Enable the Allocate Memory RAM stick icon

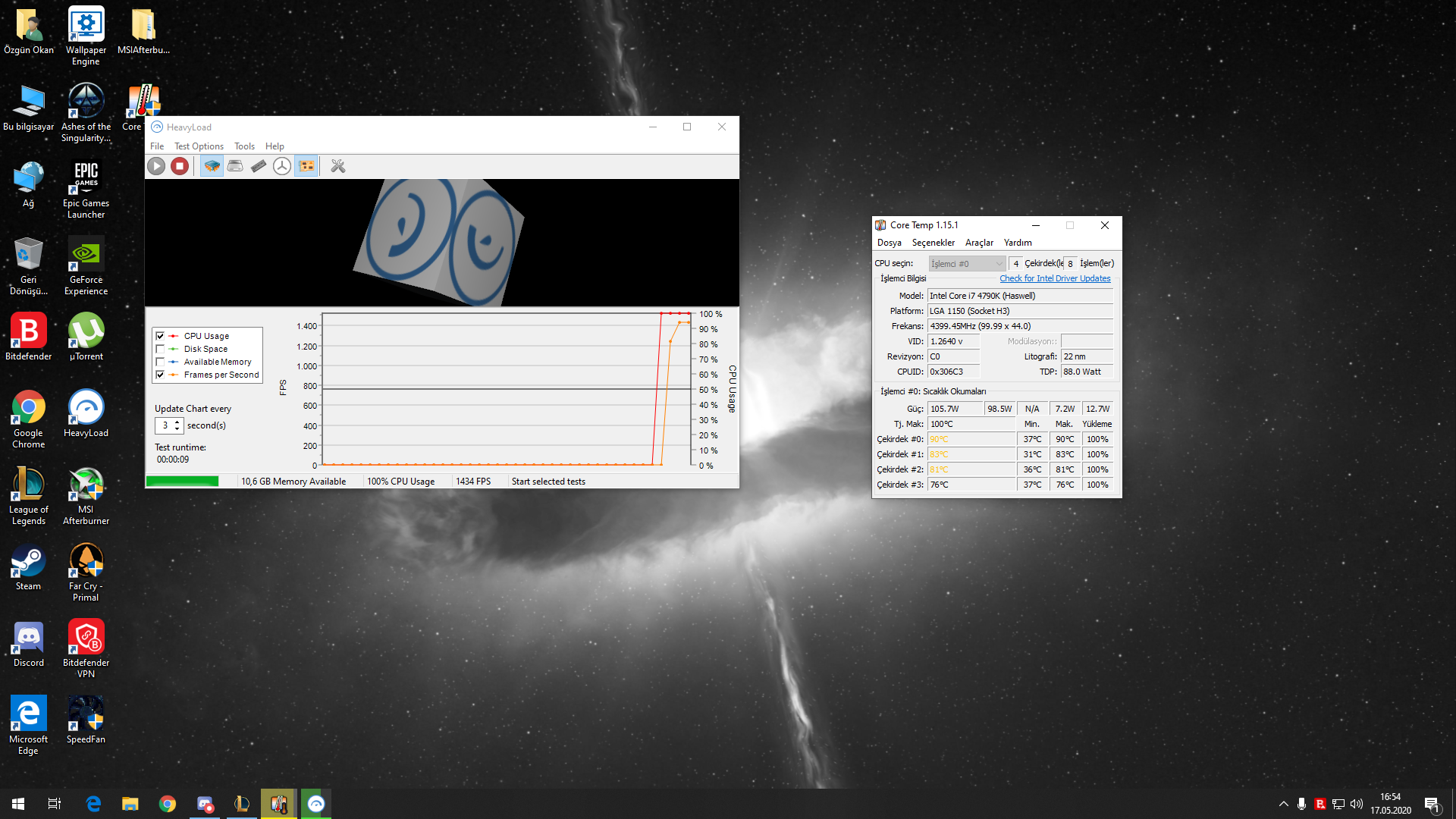click(x=259, y=166)
